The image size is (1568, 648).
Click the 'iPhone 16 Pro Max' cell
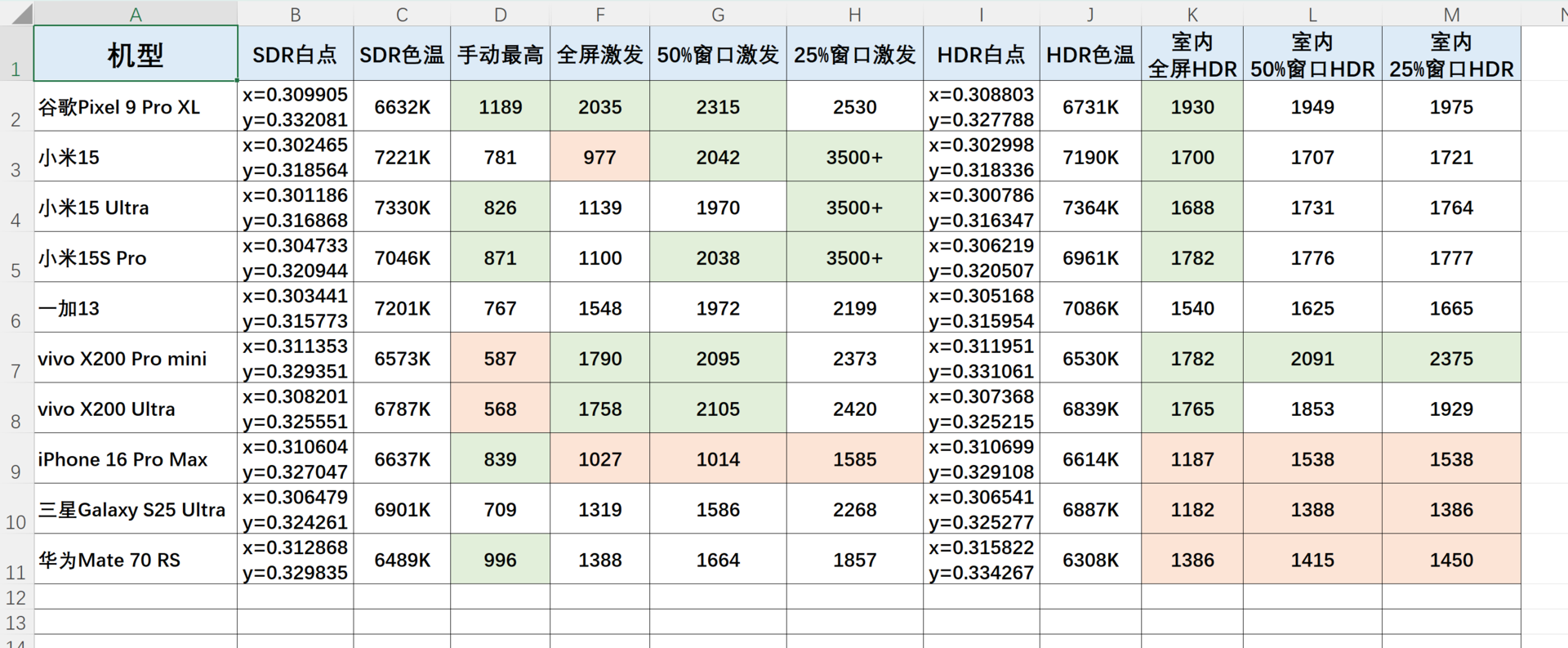click(x=136, y=458)
